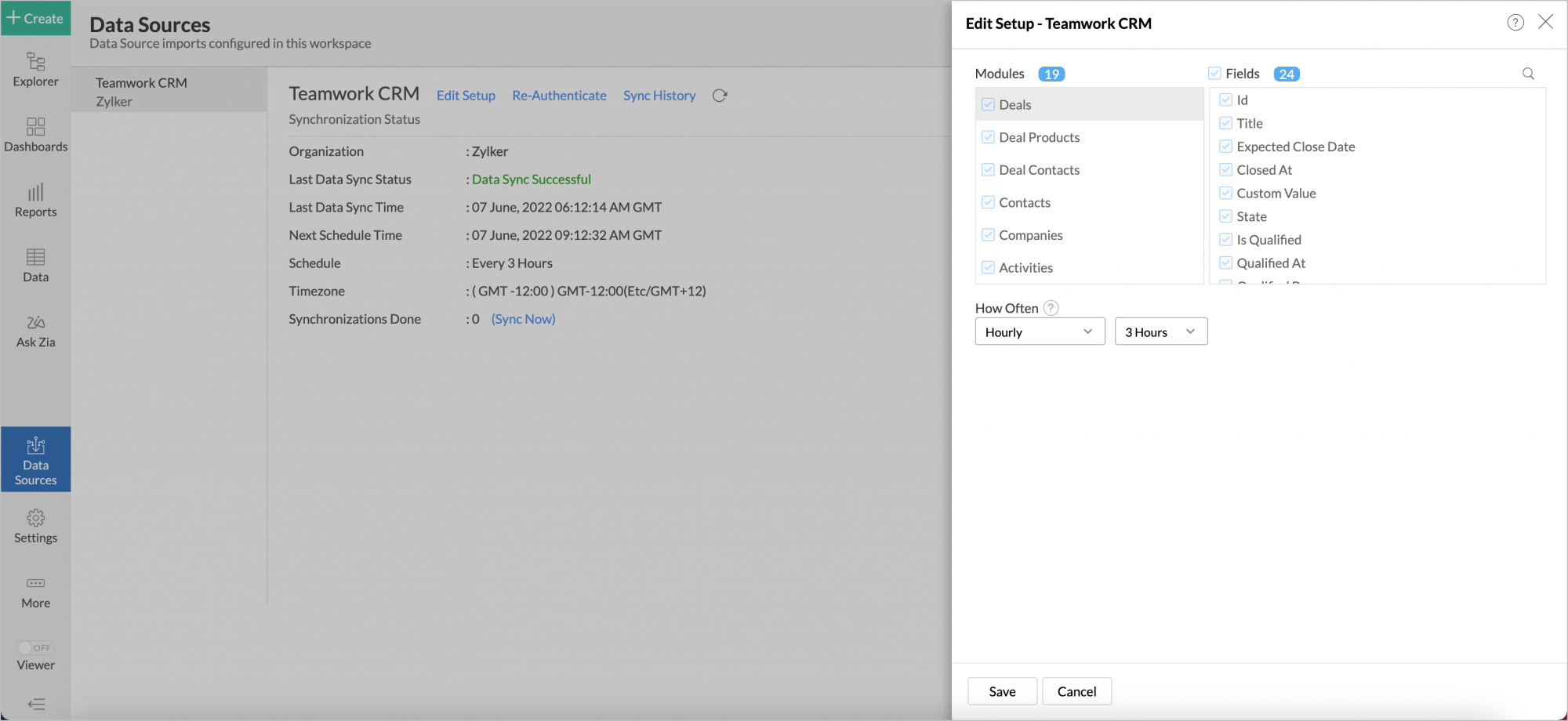Open Ask Zia from the sidebar
This screenshot has width=1568, height=721.
click(x=35, y=331)
